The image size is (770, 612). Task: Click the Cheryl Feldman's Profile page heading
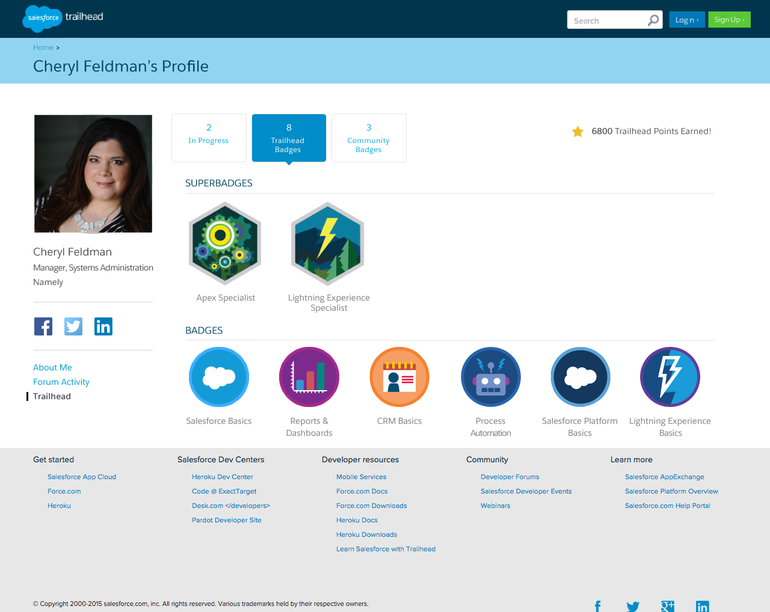click(x=121, y=66)
